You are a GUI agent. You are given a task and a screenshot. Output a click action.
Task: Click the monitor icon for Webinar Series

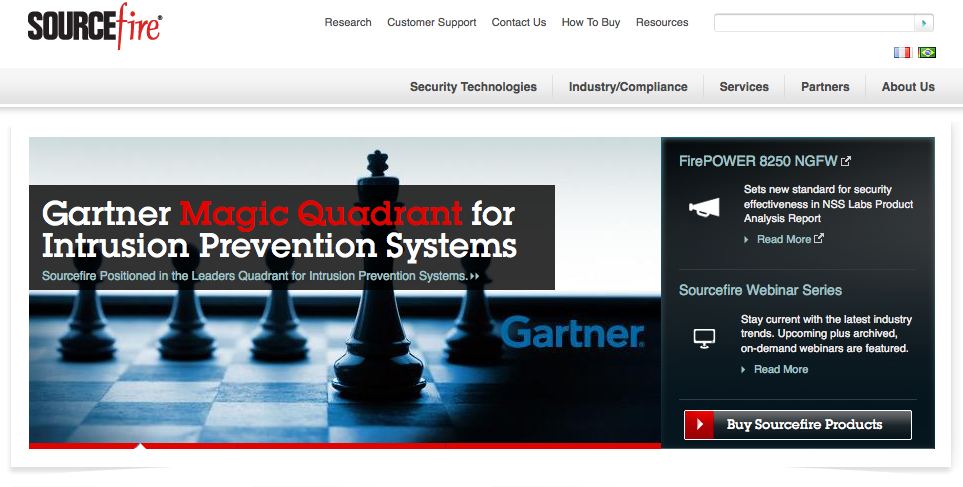[704, 338]
